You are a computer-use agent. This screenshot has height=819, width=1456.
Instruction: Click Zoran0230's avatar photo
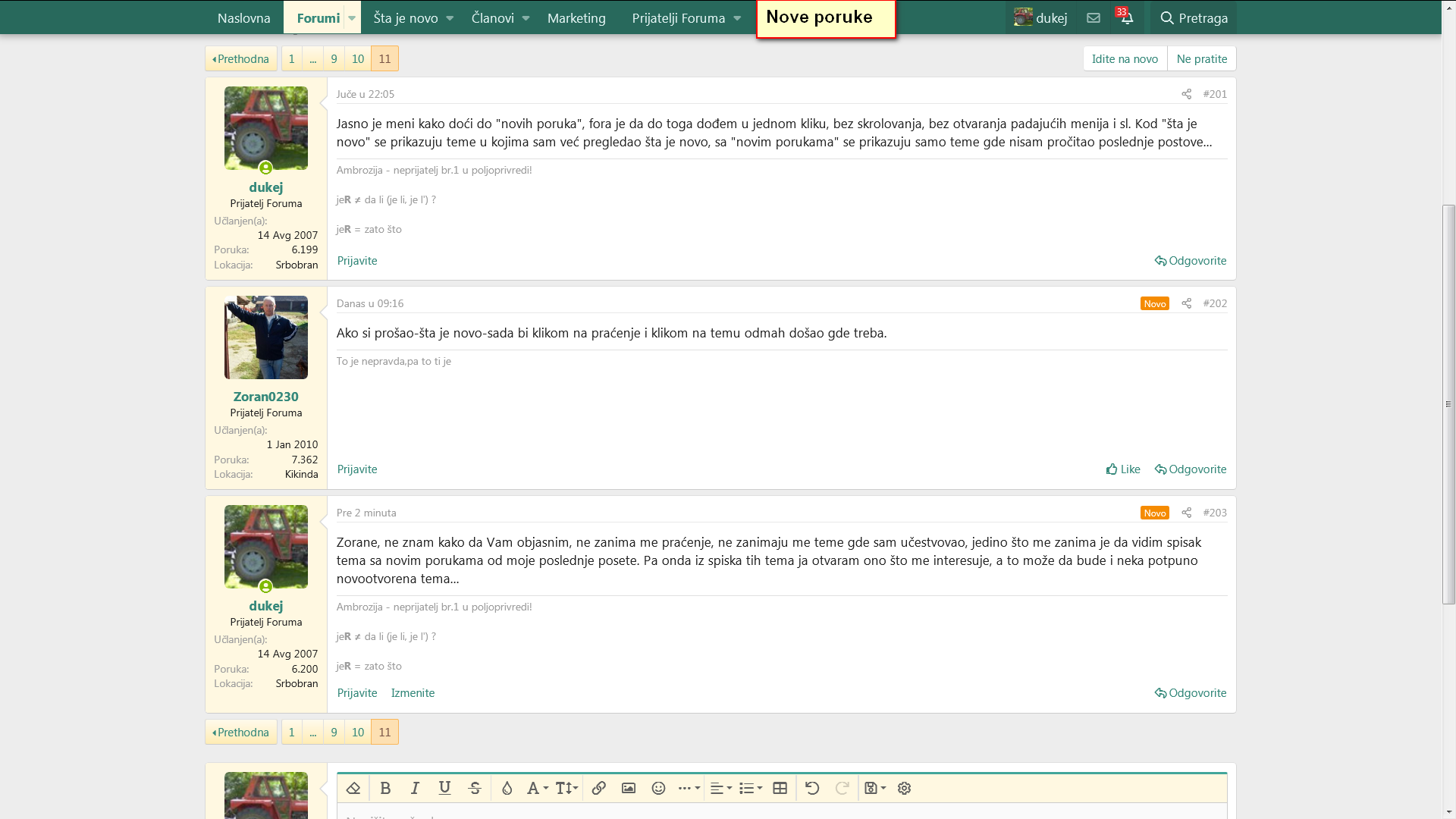click(x=266, y=337)
